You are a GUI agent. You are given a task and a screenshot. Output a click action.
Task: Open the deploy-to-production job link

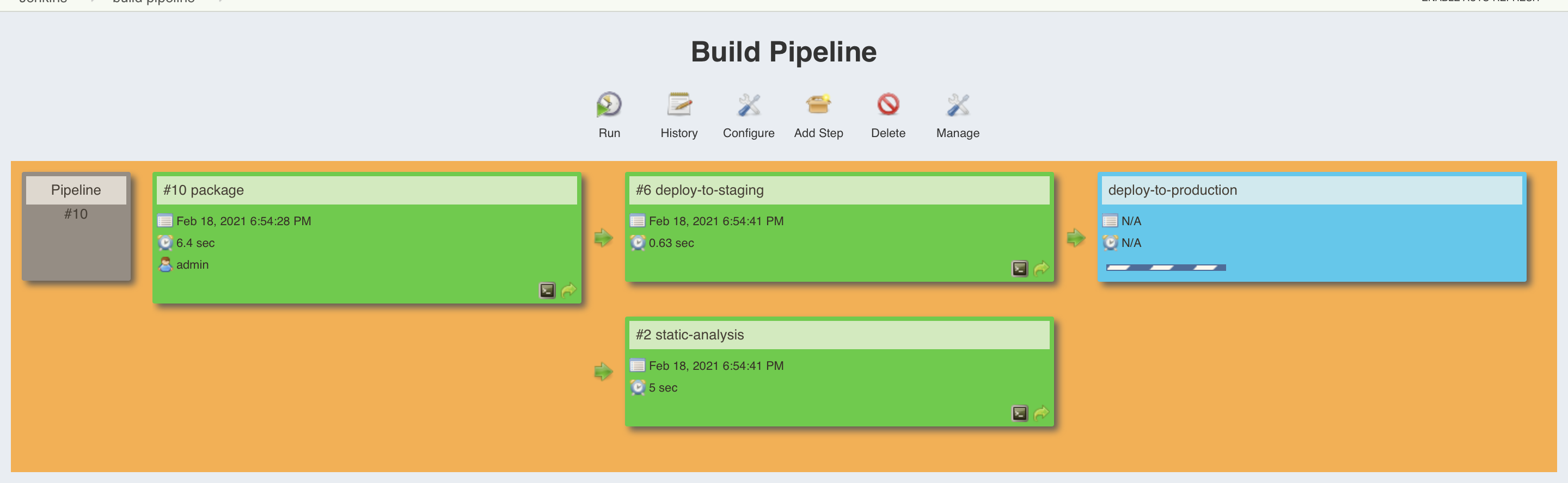point(1172,190)
